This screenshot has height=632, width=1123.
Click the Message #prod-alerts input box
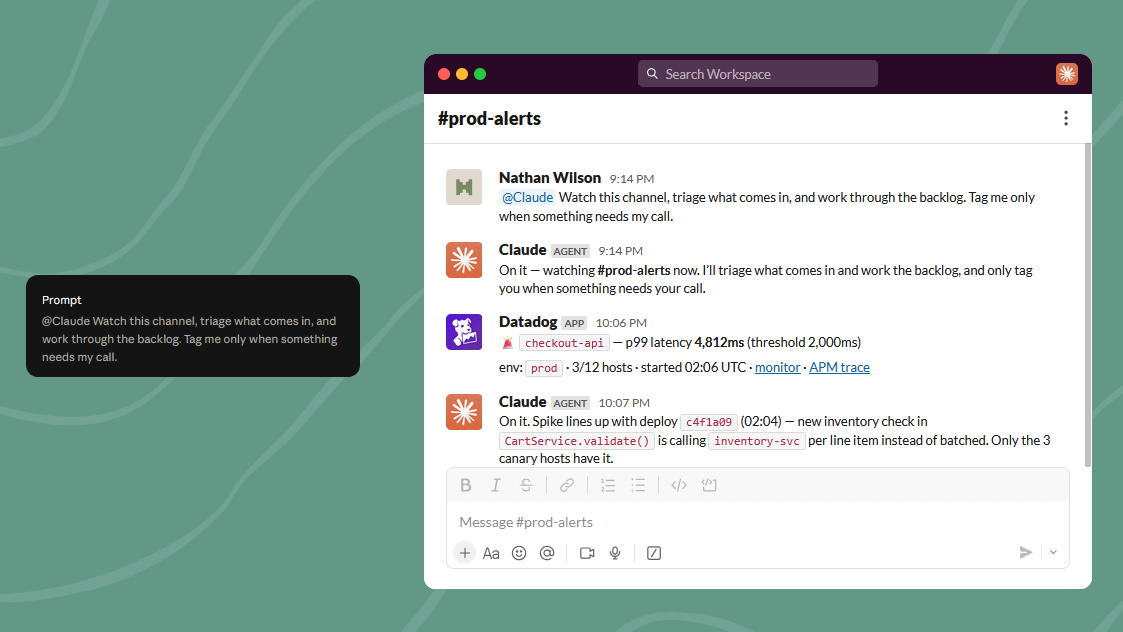point(758,522)
